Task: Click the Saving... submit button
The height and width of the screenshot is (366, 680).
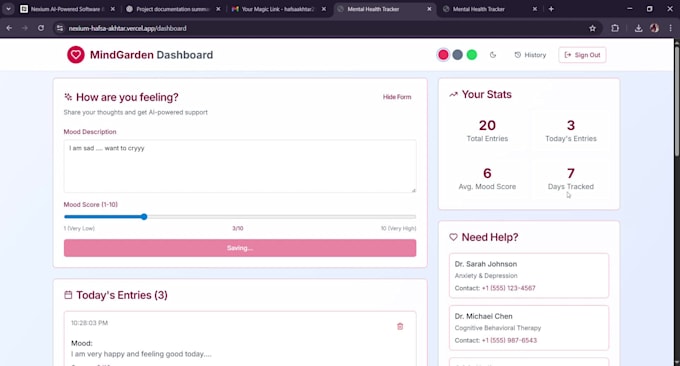Action: 240,248
